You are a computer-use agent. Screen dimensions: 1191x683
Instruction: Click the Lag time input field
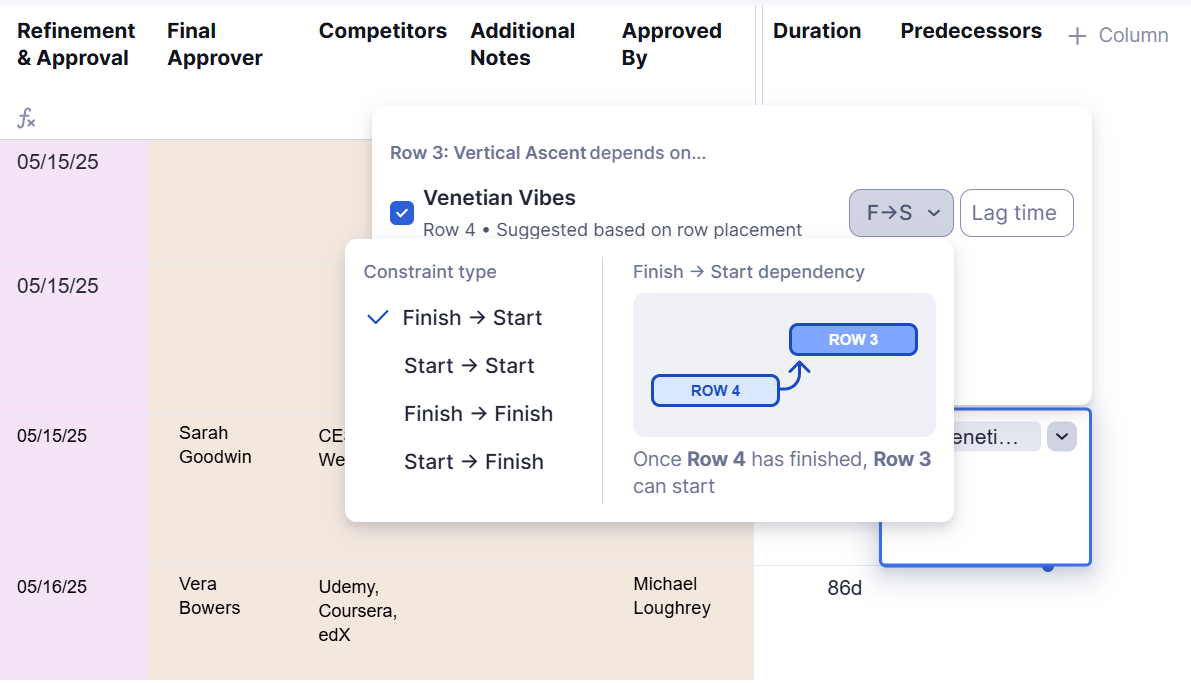pyautogui.click(x=1016, y=213)
